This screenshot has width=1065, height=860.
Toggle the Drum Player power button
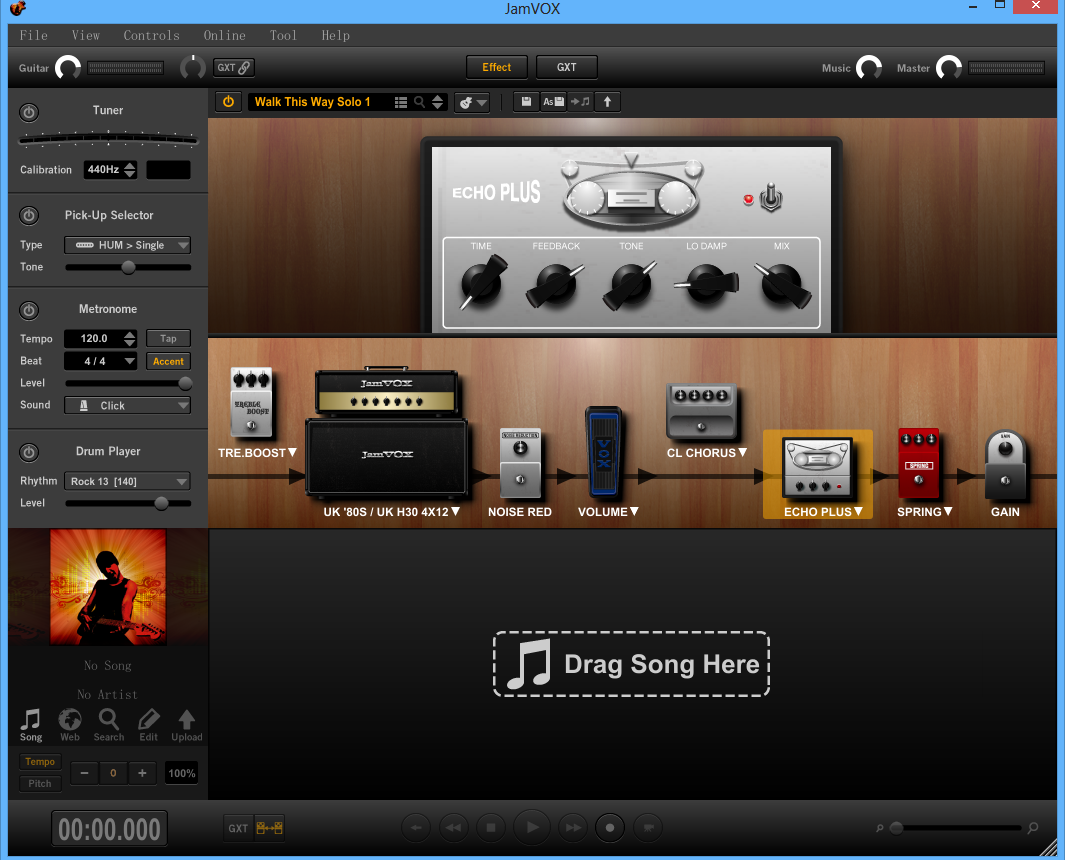[x=29, y=452]
